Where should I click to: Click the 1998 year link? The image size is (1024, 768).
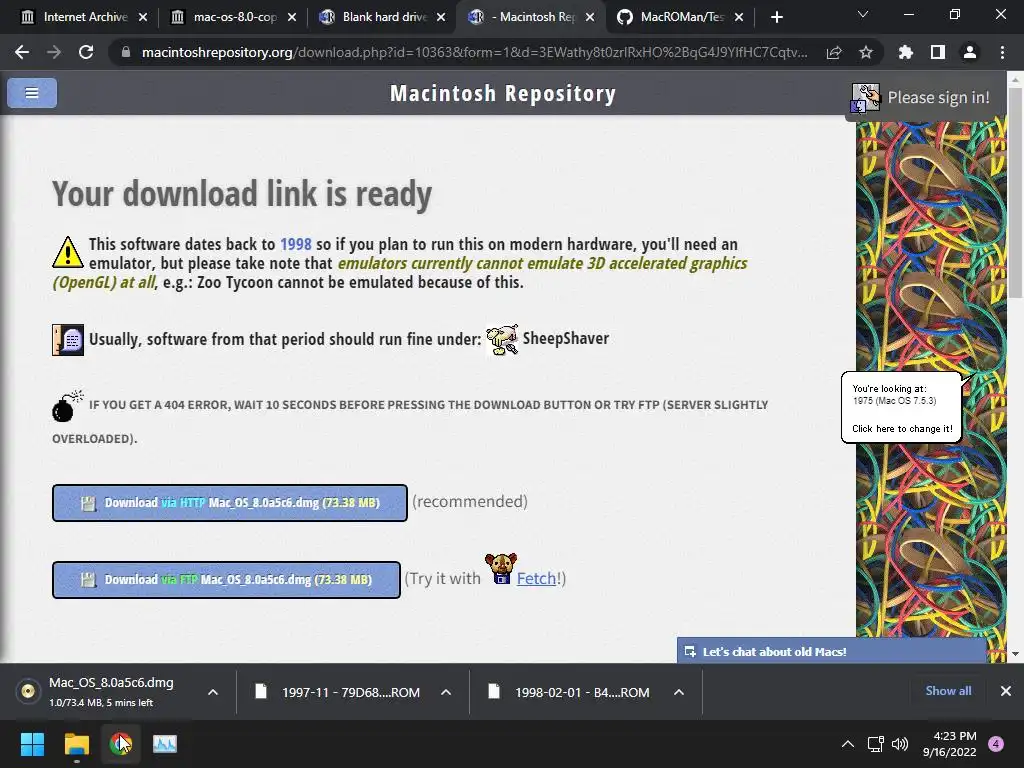click(296, 244)
